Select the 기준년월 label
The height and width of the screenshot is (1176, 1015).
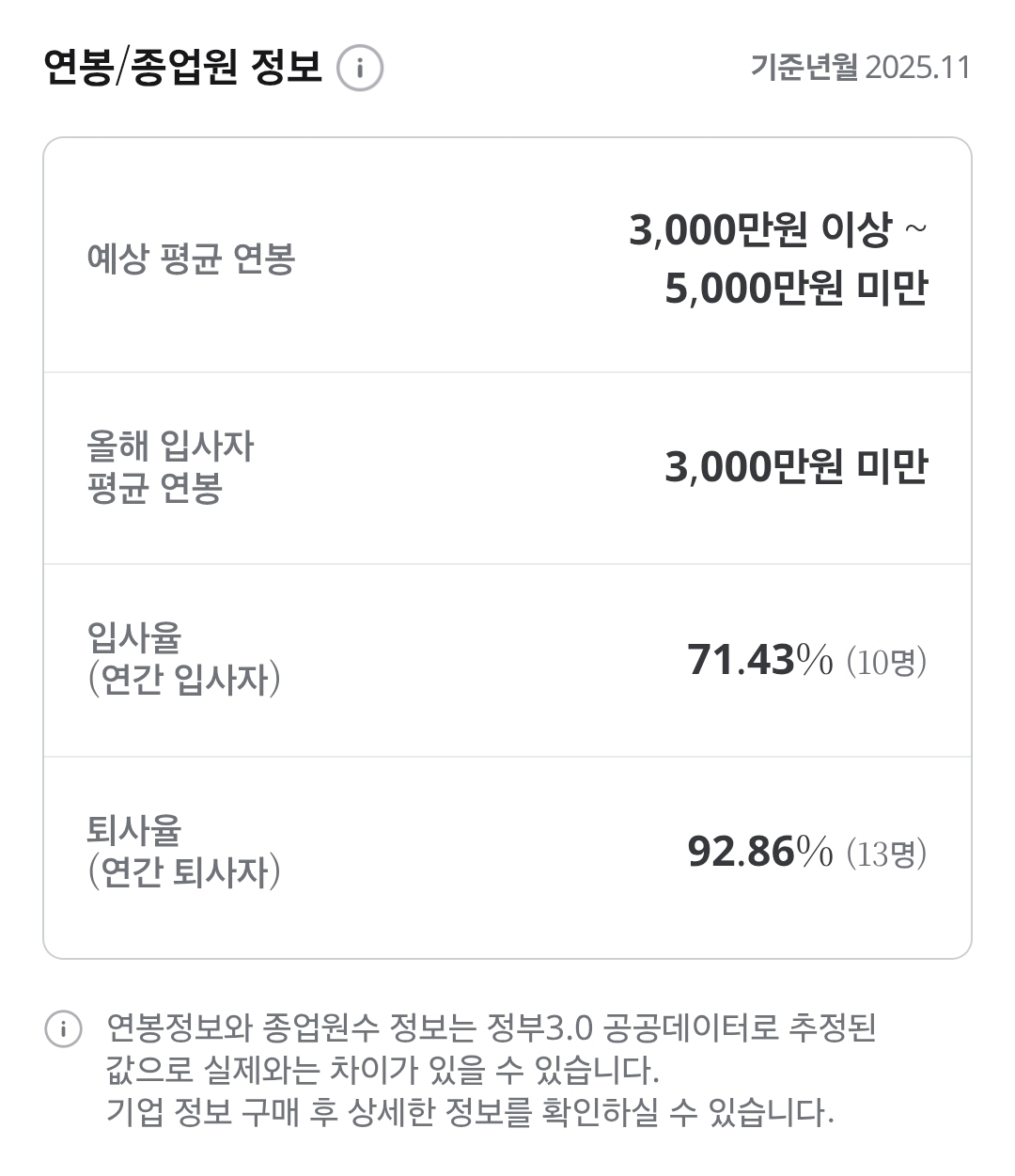[x=804, y=68]
